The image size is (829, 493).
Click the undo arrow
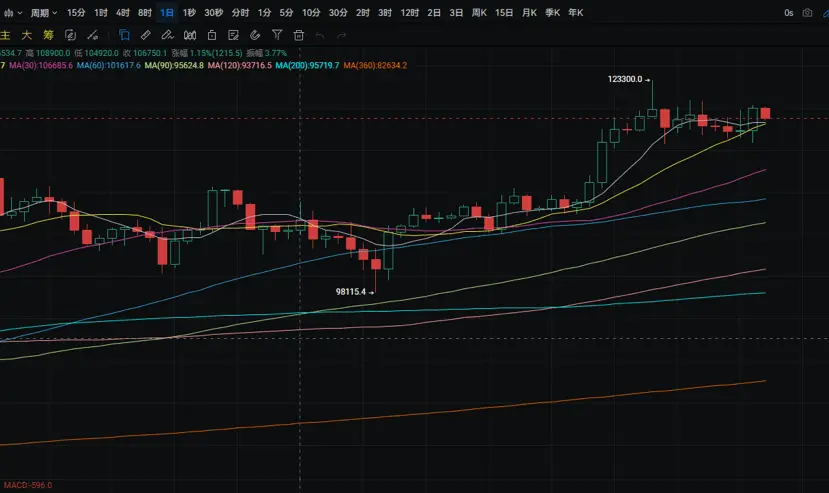320,35
